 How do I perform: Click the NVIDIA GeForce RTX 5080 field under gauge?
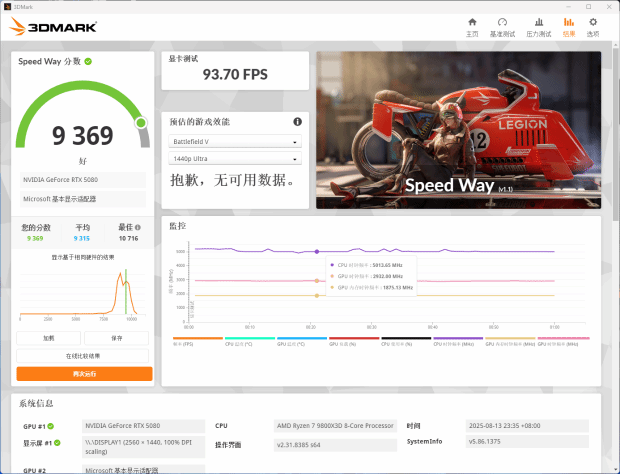pos(83,179)
